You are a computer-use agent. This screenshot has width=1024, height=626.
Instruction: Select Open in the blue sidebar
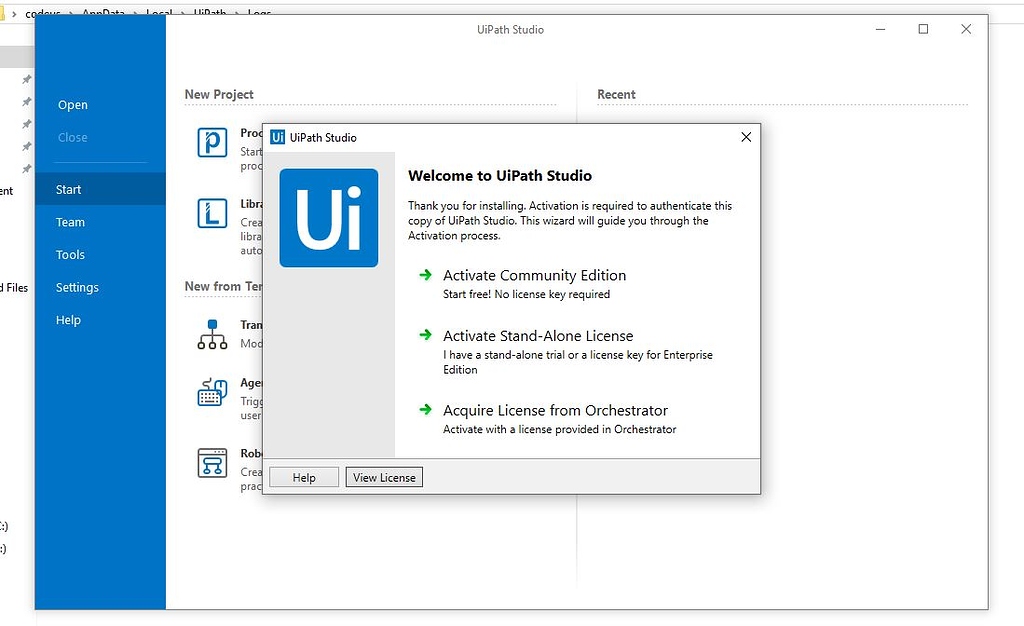pos(72,104)
